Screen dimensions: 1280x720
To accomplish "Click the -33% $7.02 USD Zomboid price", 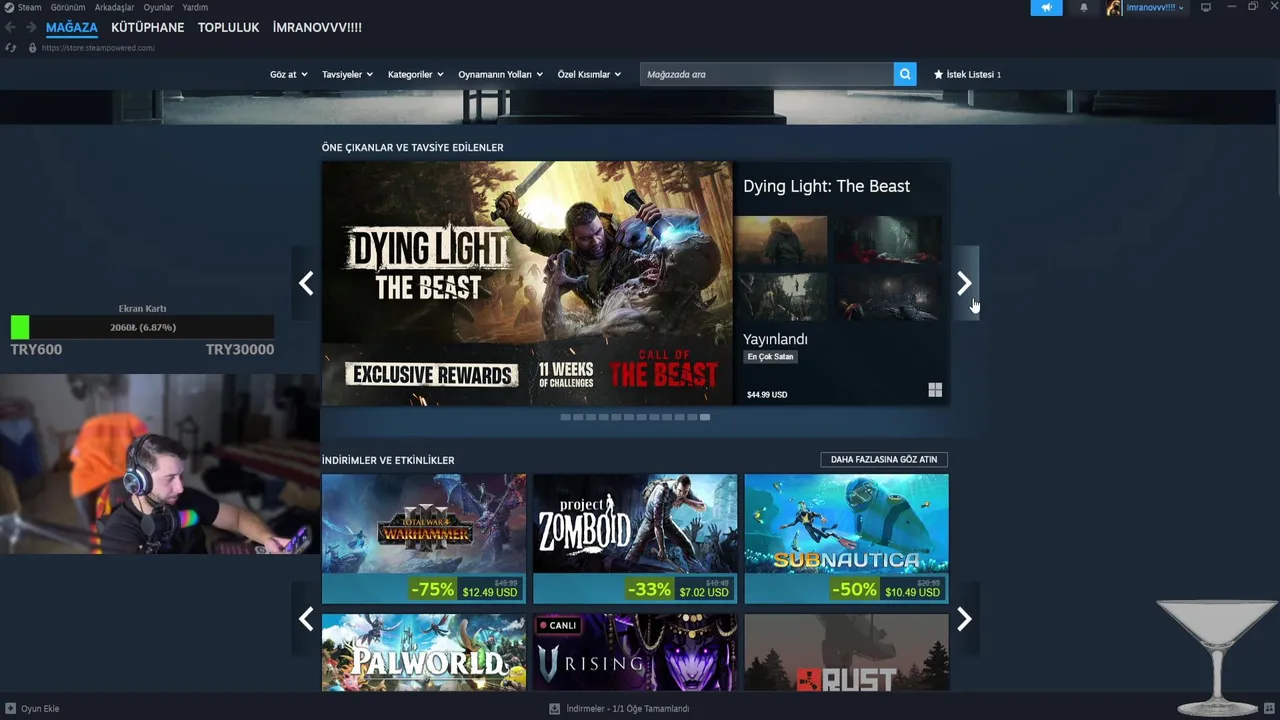I will [x=678, y=590].
